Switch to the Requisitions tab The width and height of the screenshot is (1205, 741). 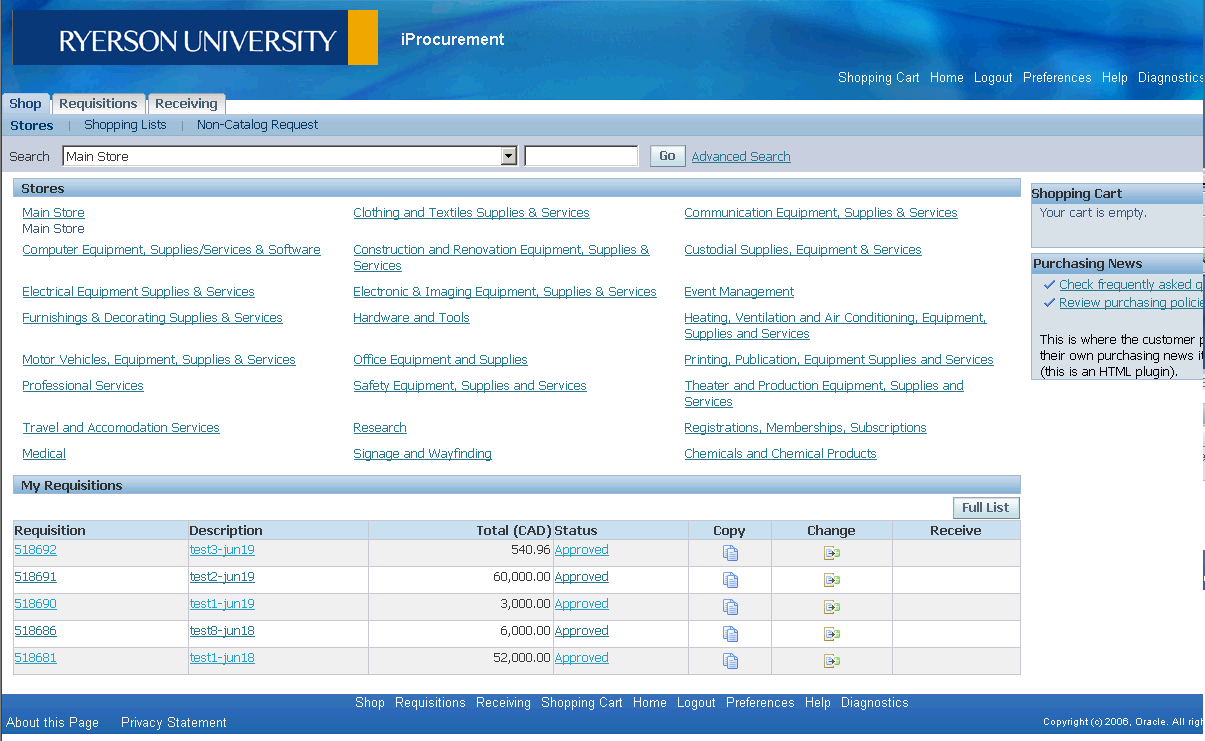(98, 104)
